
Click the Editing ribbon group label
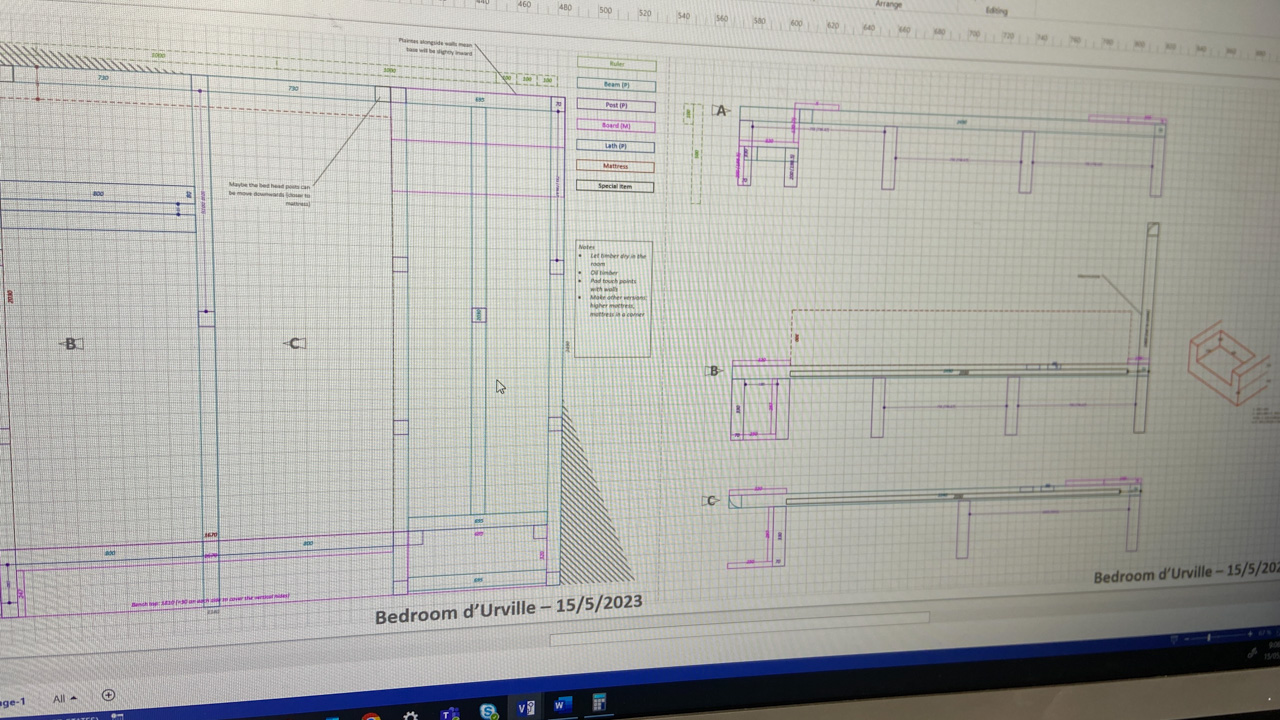coord(996,11)
